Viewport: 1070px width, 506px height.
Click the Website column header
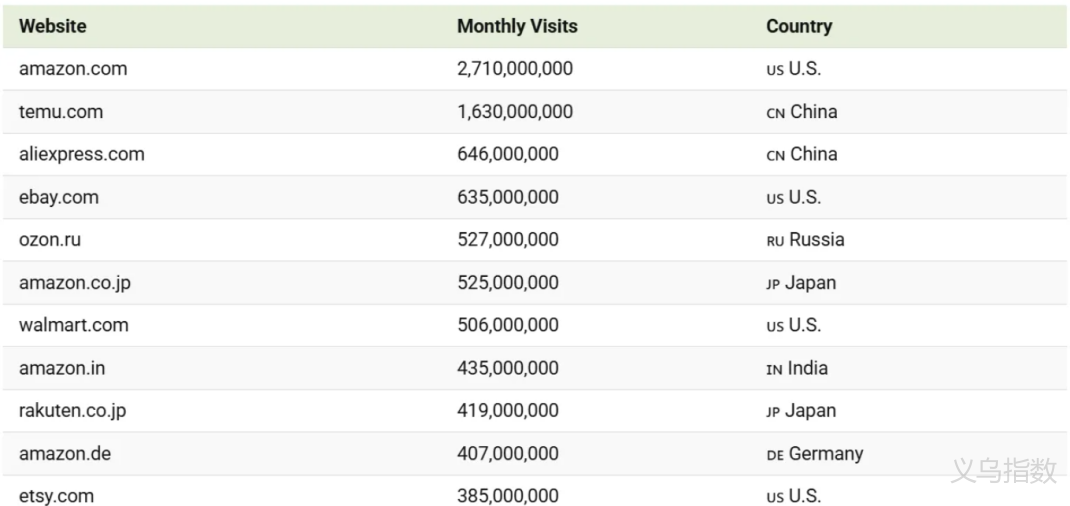pos(53,27)
